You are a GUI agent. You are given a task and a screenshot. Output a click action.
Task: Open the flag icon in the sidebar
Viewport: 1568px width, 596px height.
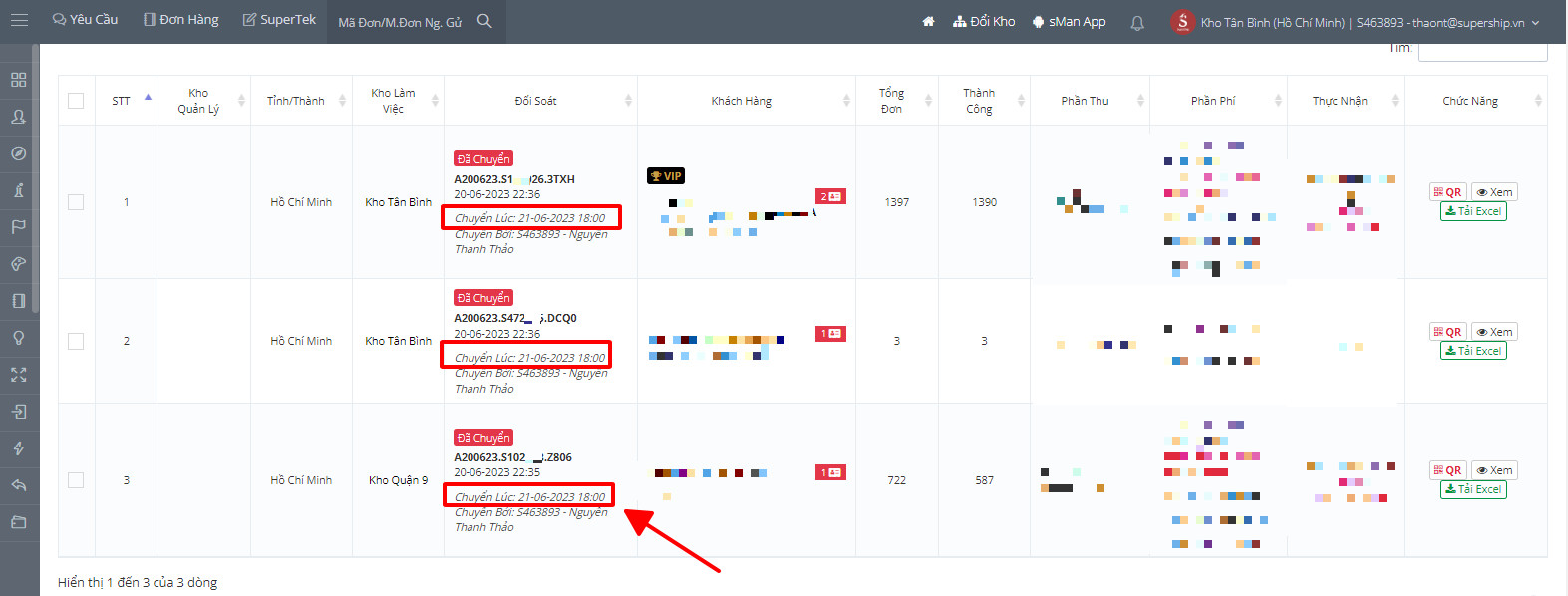pyautogui.click(x=18, y=227)
